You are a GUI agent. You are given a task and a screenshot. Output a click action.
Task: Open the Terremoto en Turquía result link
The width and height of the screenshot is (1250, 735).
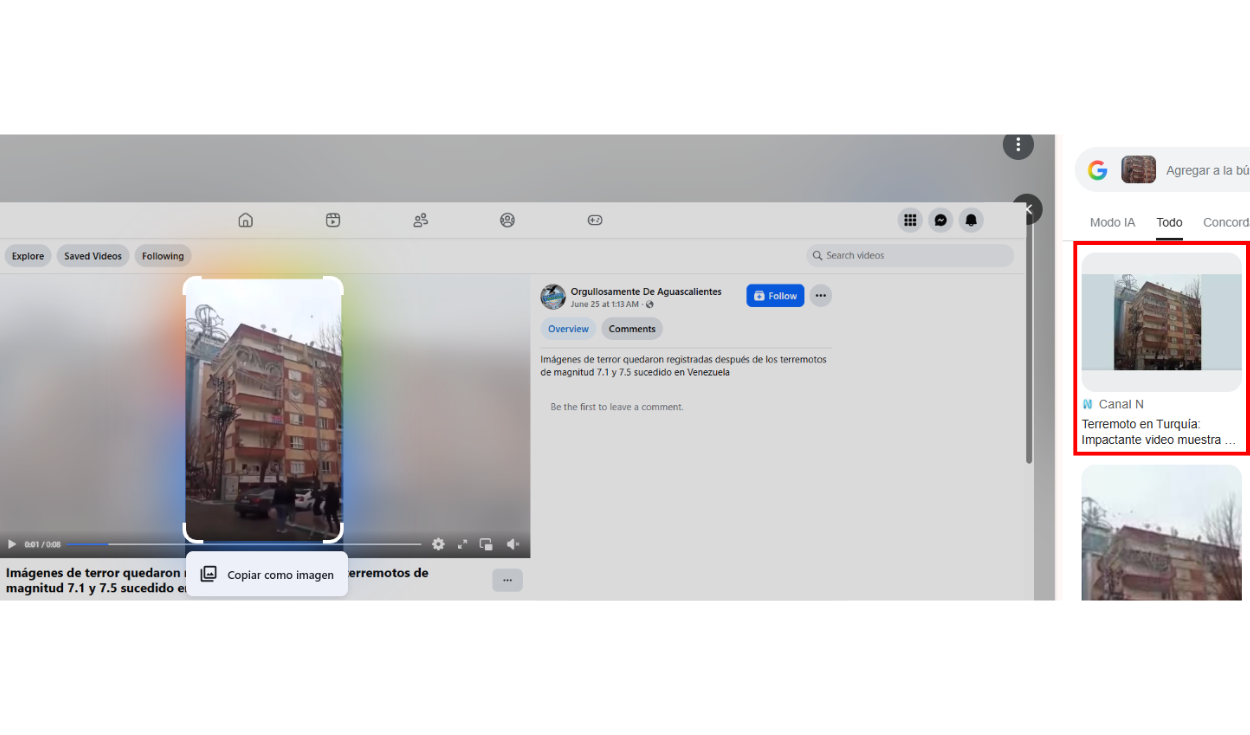point(1159,432)
